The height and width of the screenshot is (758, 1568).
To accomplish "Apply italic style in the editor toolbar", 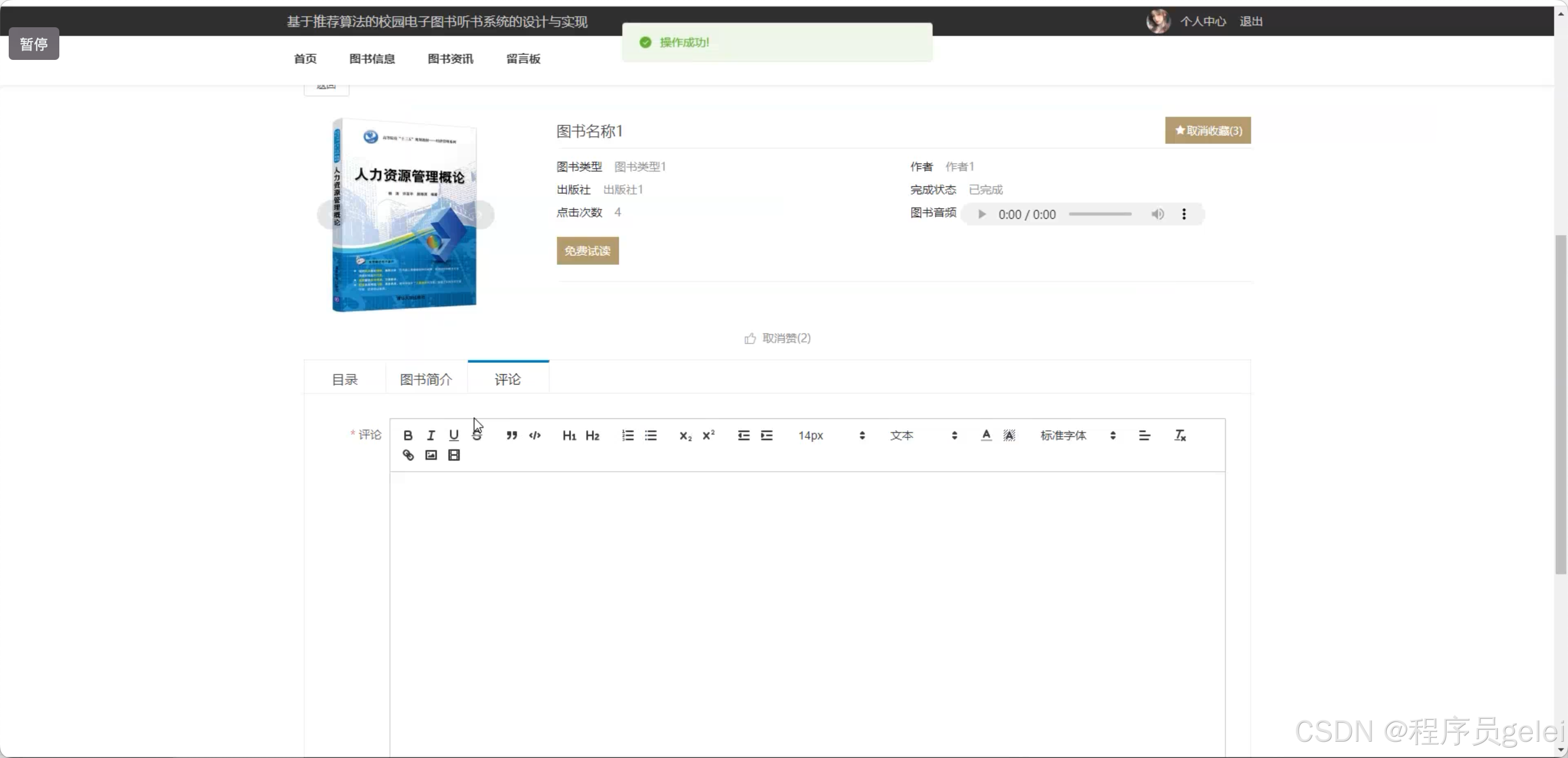I will (431, 435).
